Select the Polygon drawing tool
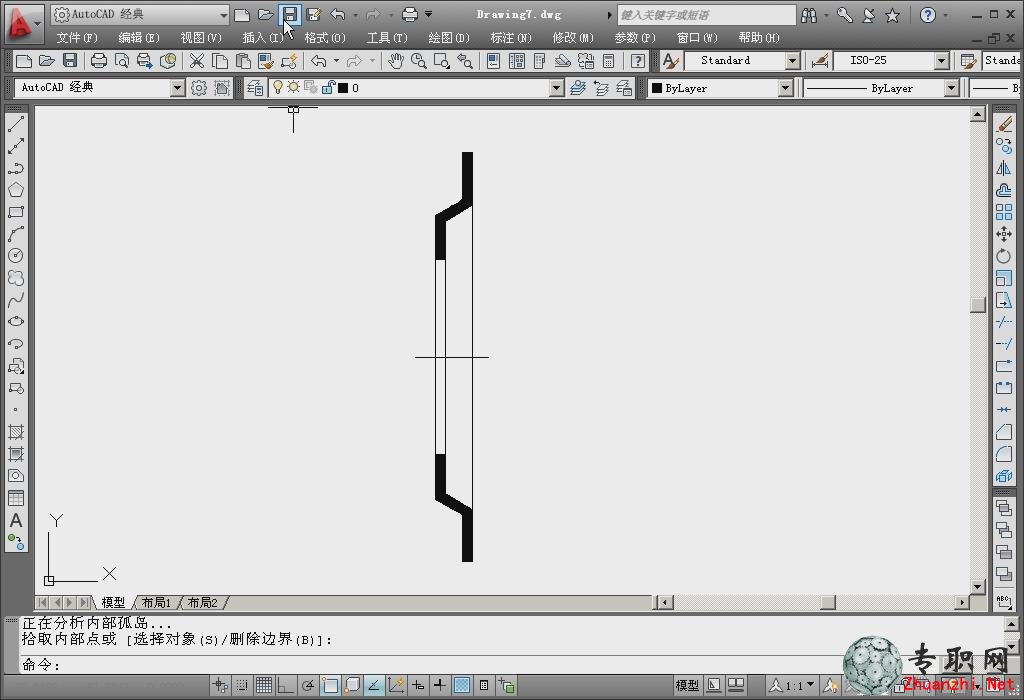Viewport: 1024px width, 700px height. click(16, 190)
